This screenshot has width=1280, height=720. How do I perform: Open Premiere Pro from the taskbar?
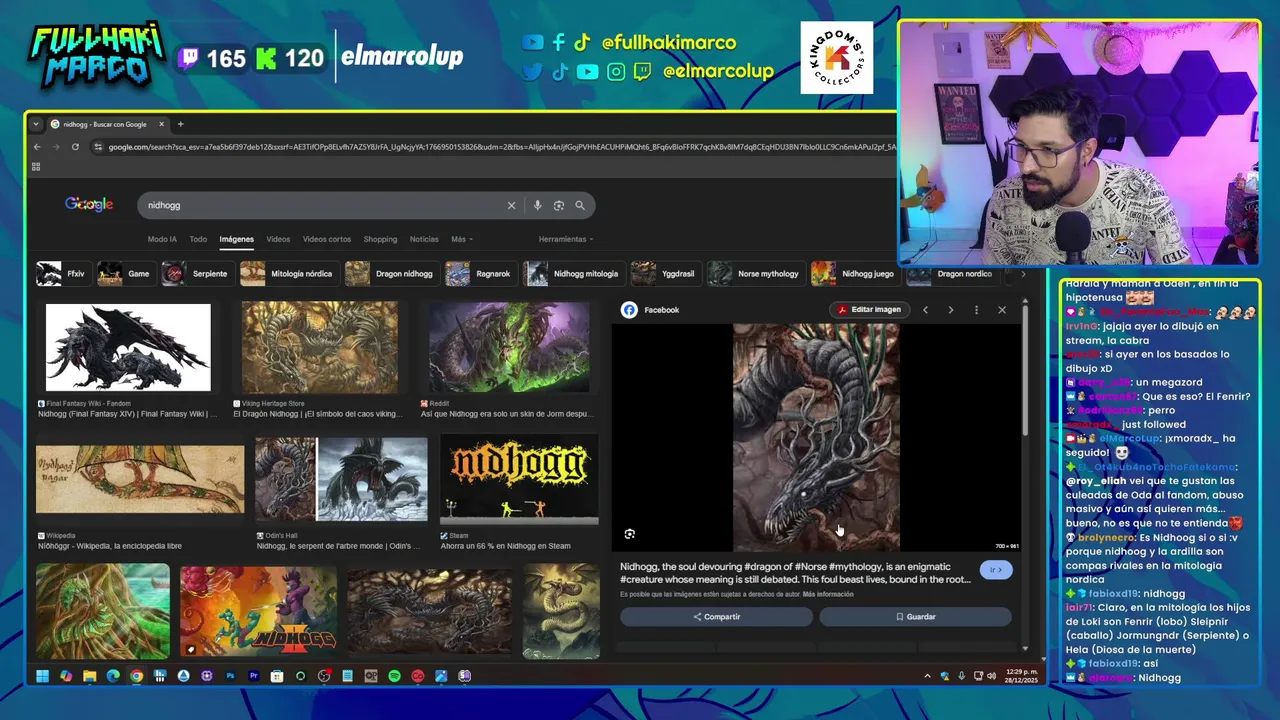pyautogui.click(x=253, y=676)
